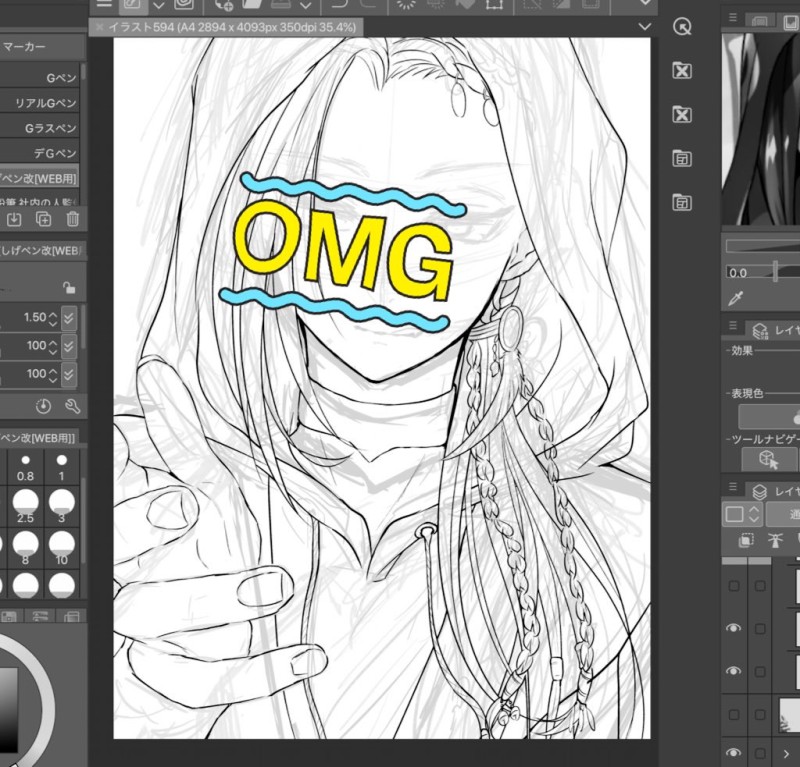
Task: Open the blending mode dropdown 通
Action: click(783, 514)
